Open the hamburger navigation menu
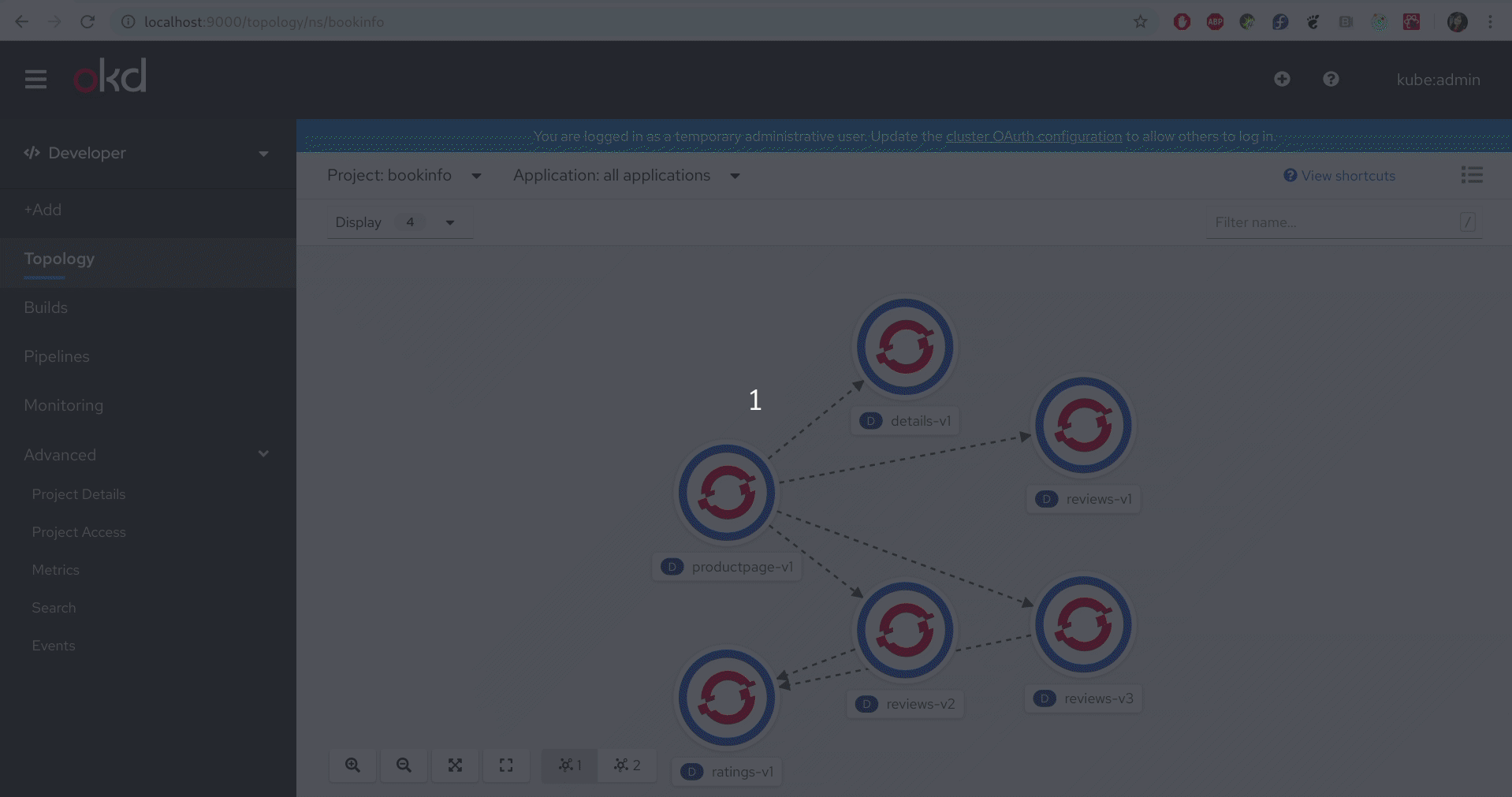Viewport: 1512px width, 797px height. [35, 79]
